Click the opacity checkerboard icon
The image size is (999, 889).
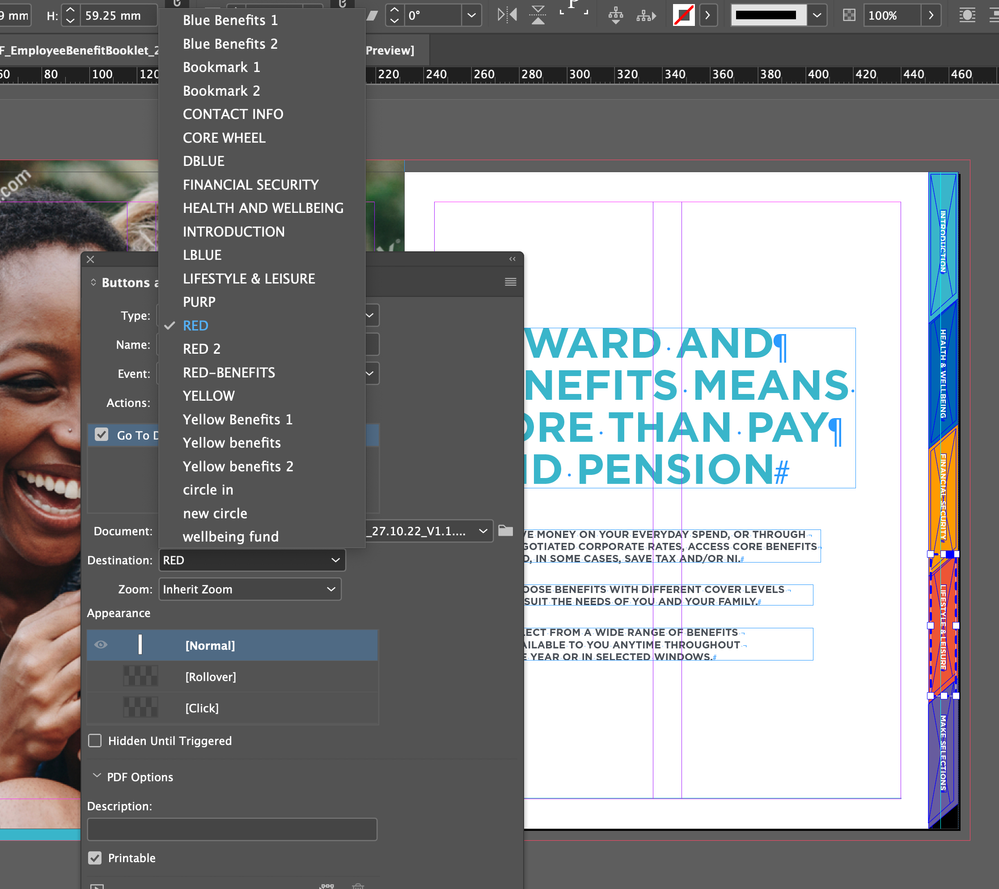(849, 16)
